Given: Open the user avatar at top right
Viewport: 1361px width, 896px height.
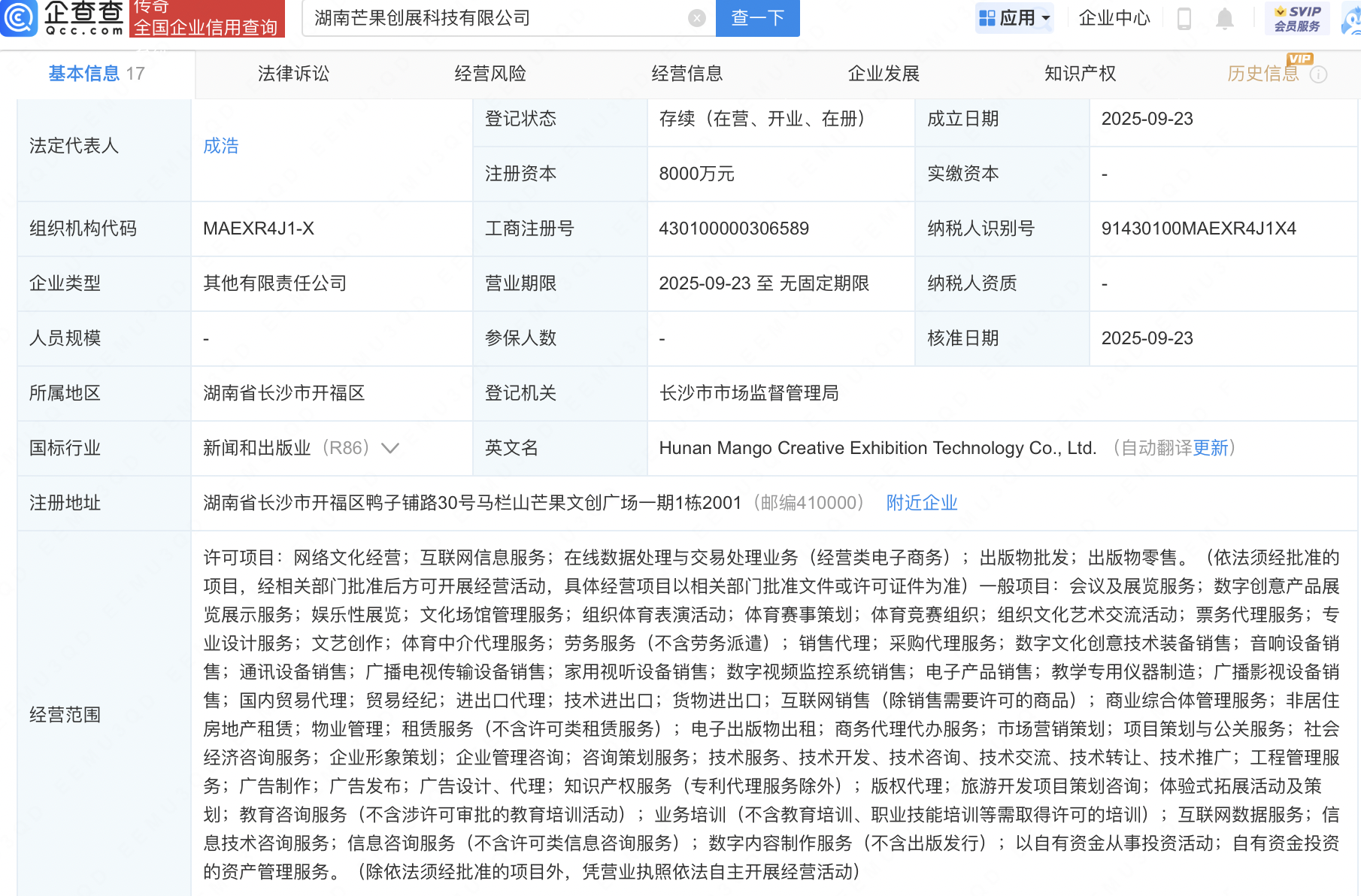Looking at the screenshot, I should pyautogui.click(x=1351, y=18).
